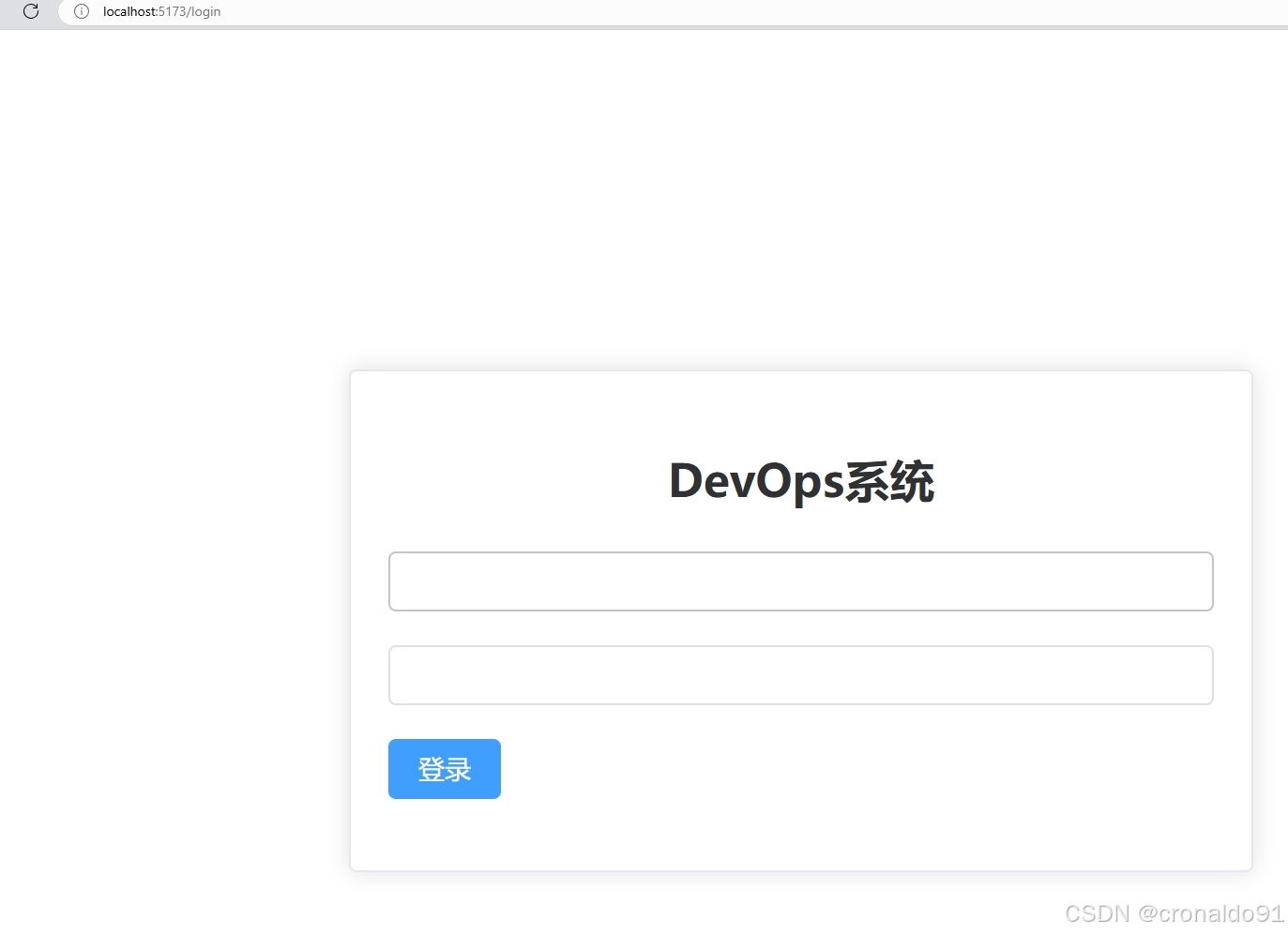Submit with the blue 登录 button
The height and width of the screenshot is (935, 1288).
(444, 769)
